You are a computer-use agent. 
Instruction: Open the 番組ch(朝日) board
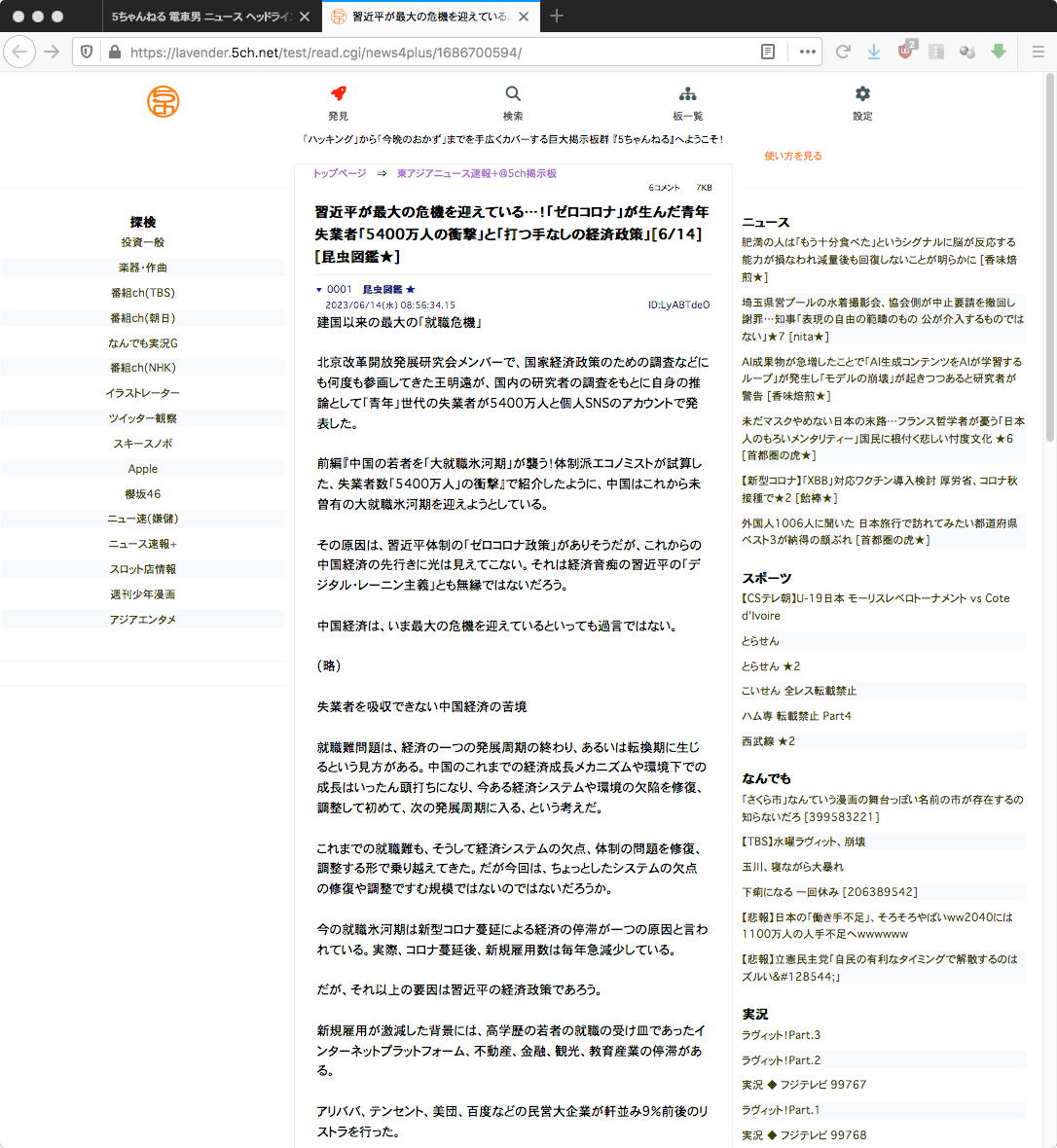point(143,318)
